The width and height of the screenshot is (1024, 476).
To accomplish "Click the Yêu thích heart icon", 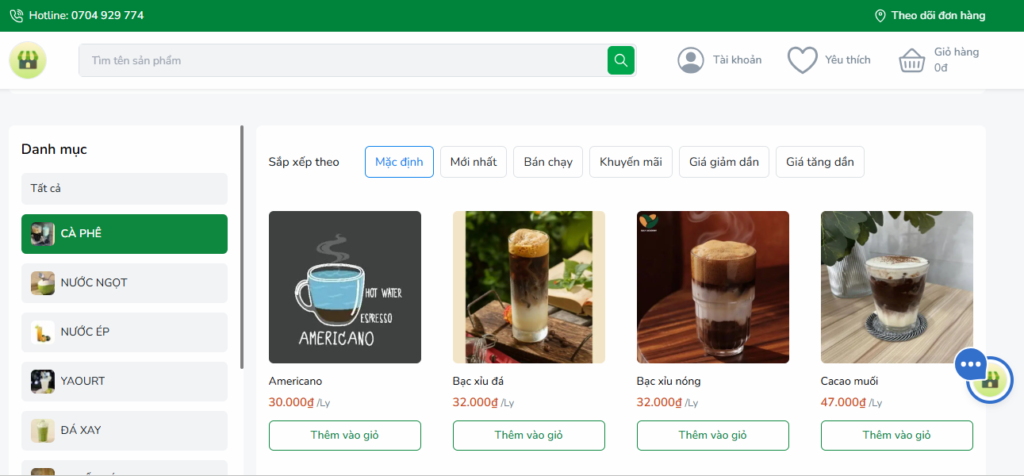I will coord(802,60).
